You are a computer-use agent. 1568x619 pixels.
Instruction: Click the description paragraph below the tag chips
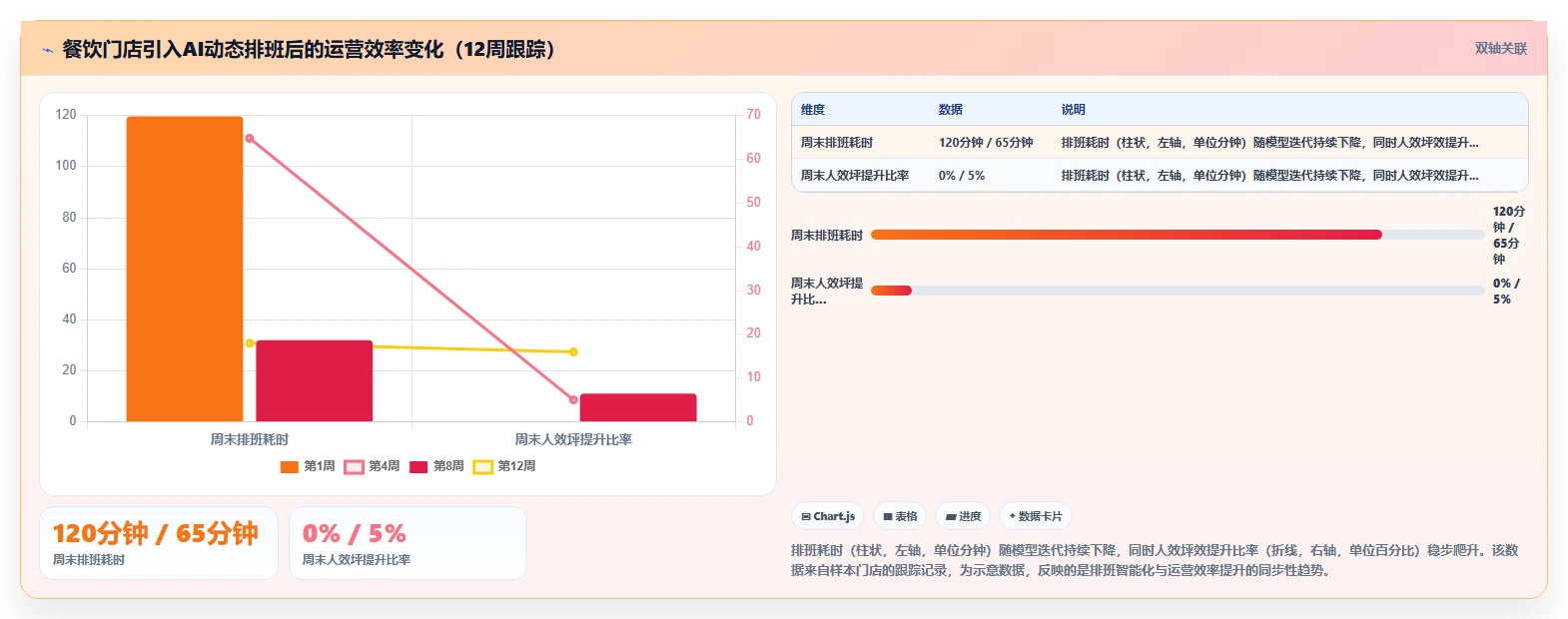click(x=1156, y=560)
